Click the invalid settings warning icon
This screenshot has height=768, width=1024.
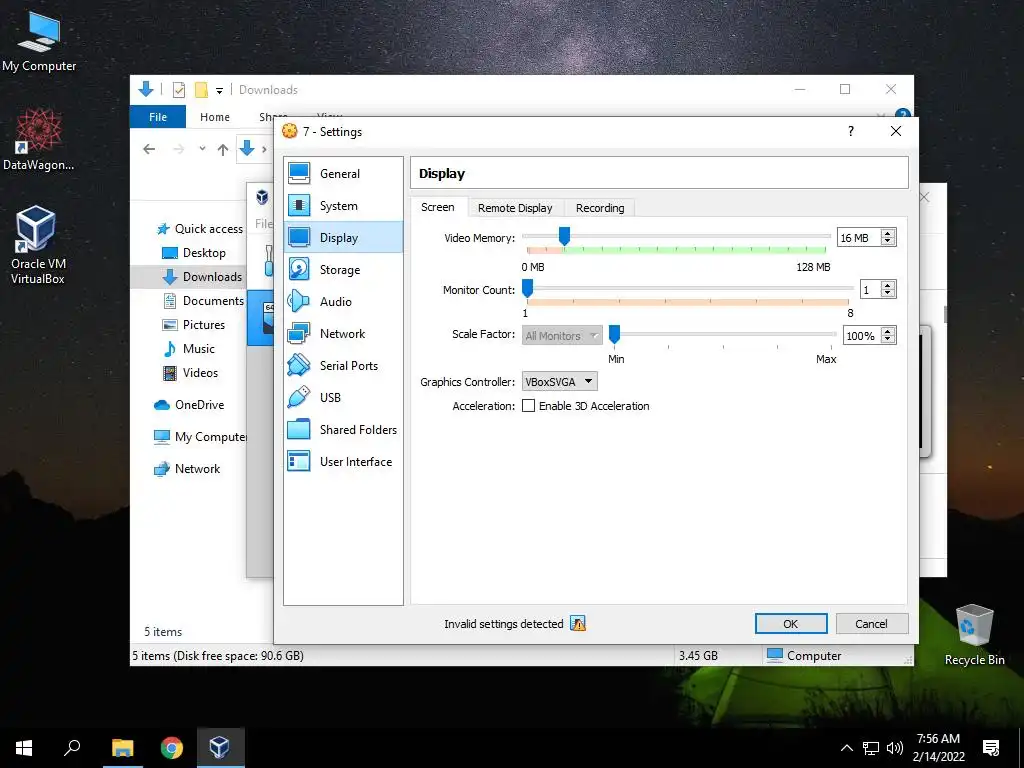(578, 624)
